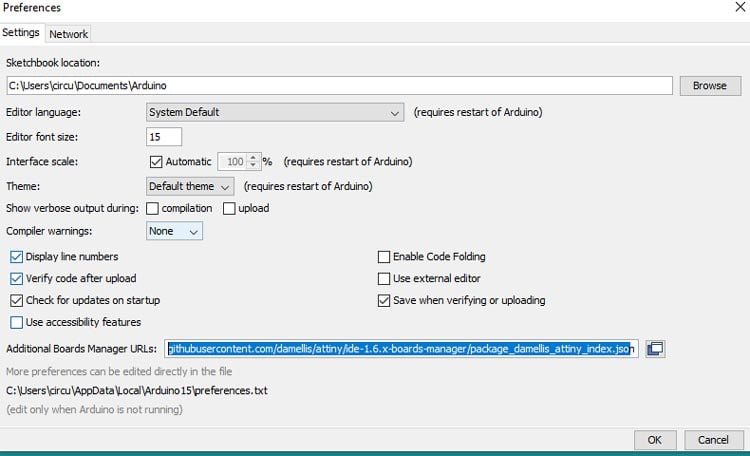Toggle Use accessibility features checkbox
This screenshot has height=456, width=750.
click(x=16, y=322)
